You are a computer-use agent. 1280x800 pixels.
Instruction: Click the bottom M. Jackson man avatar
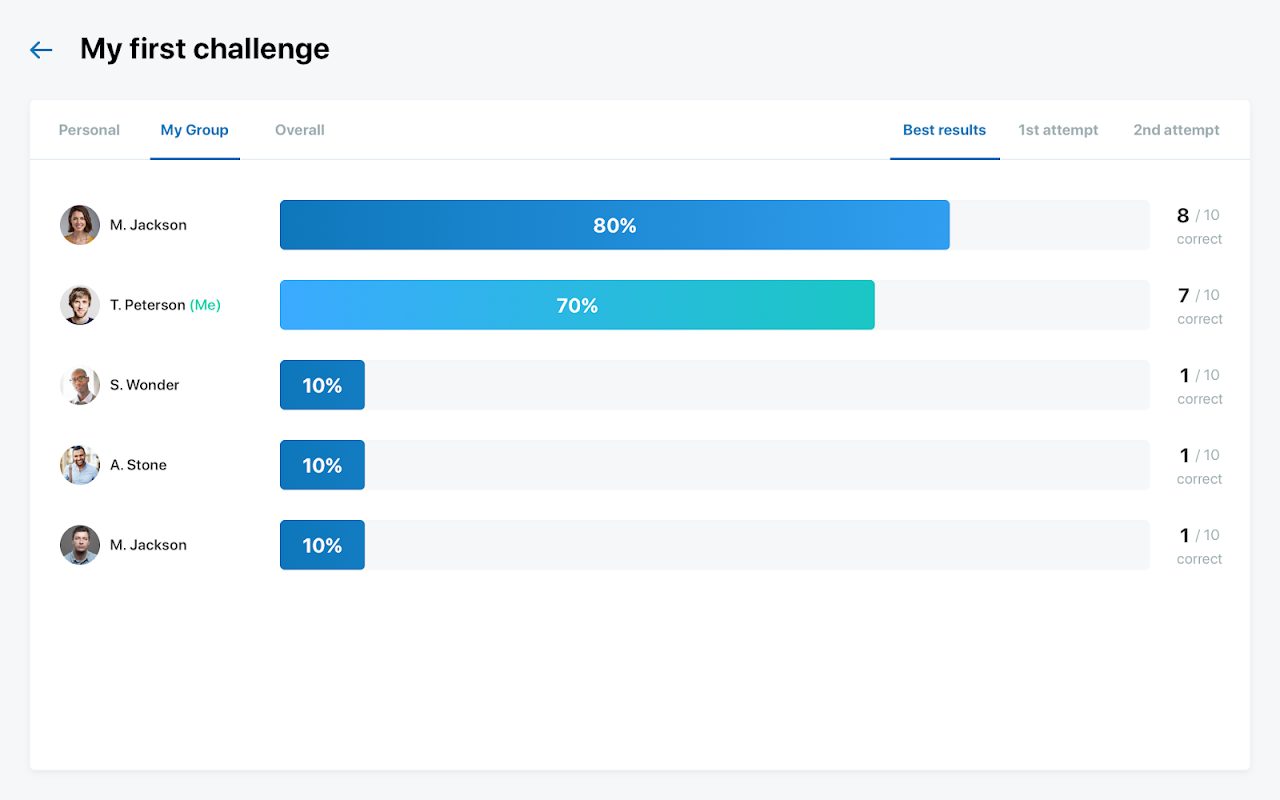point(80,545)
